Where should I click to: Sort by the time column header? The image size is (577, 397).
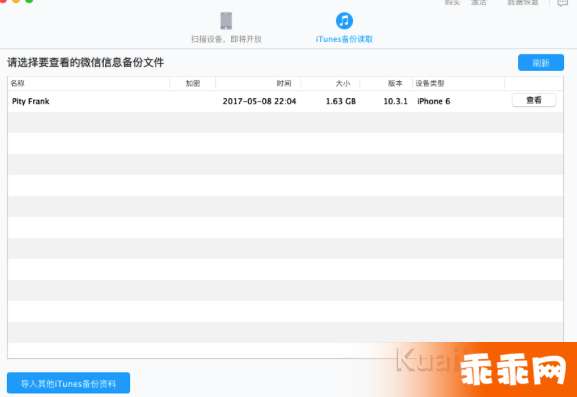click(x=284, y=84)
